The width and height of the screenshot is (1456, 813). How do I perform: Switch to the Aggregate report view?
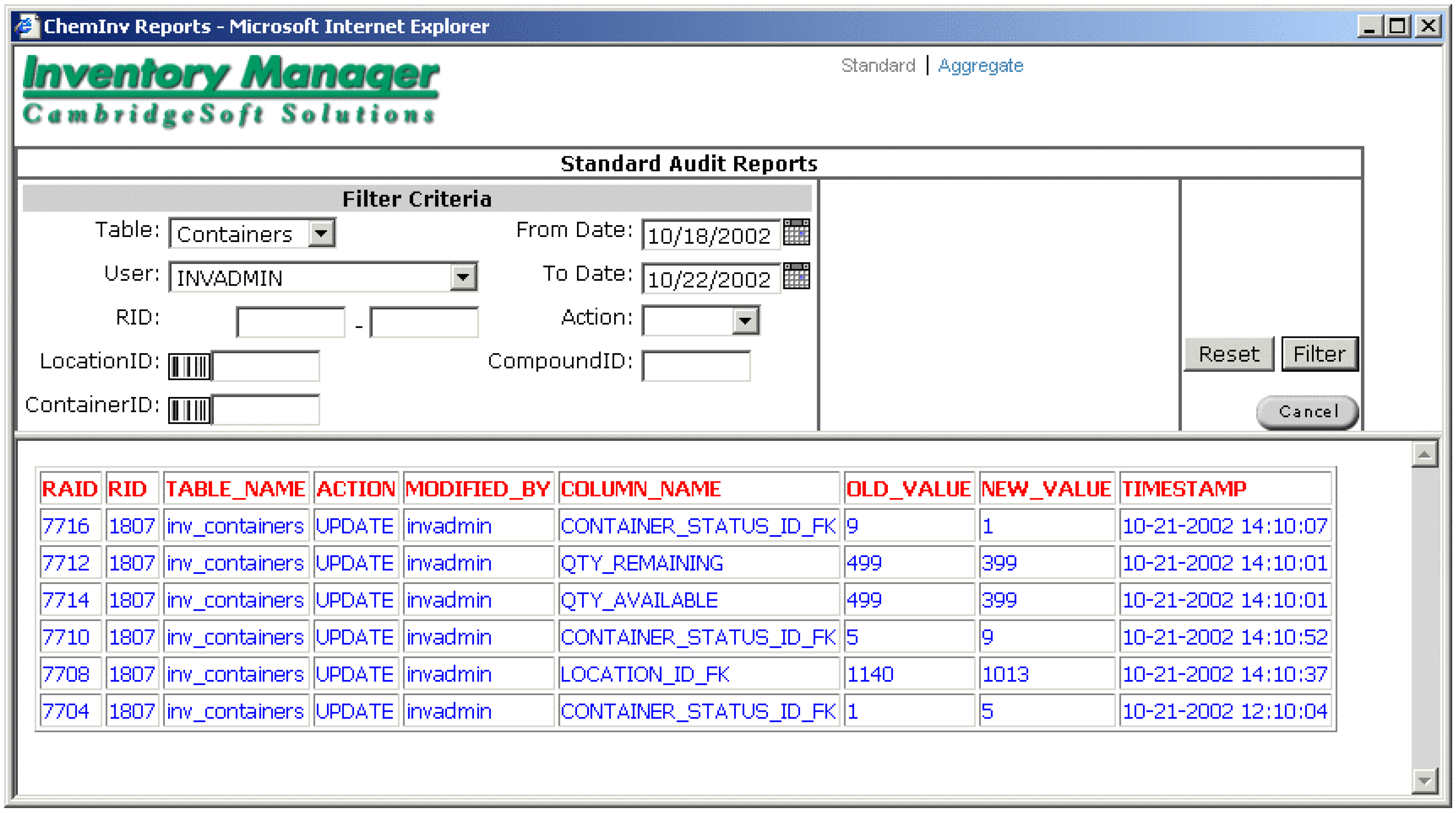click(980, 66)
